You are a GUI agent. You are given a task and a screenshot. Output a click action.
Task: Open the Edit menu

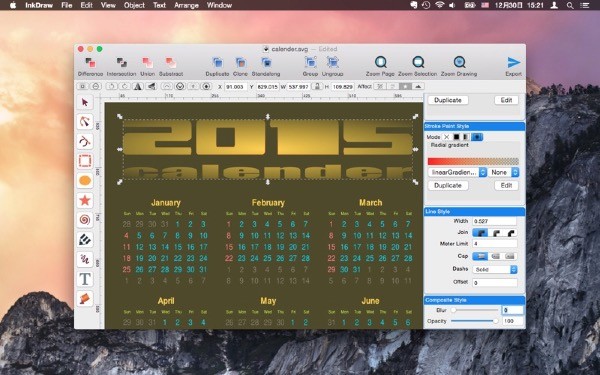point(86,5)
